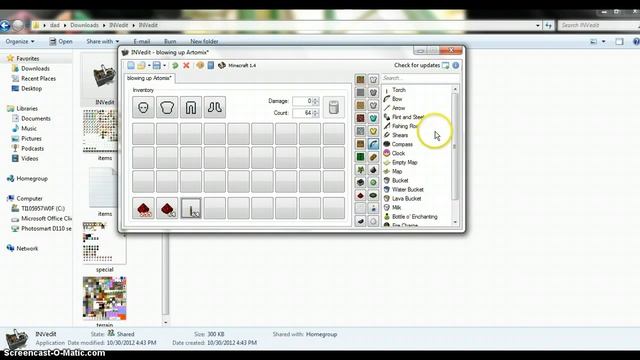Select the special image file thumbnail
This screenshot has height=360, width=640.
(104, 242)
